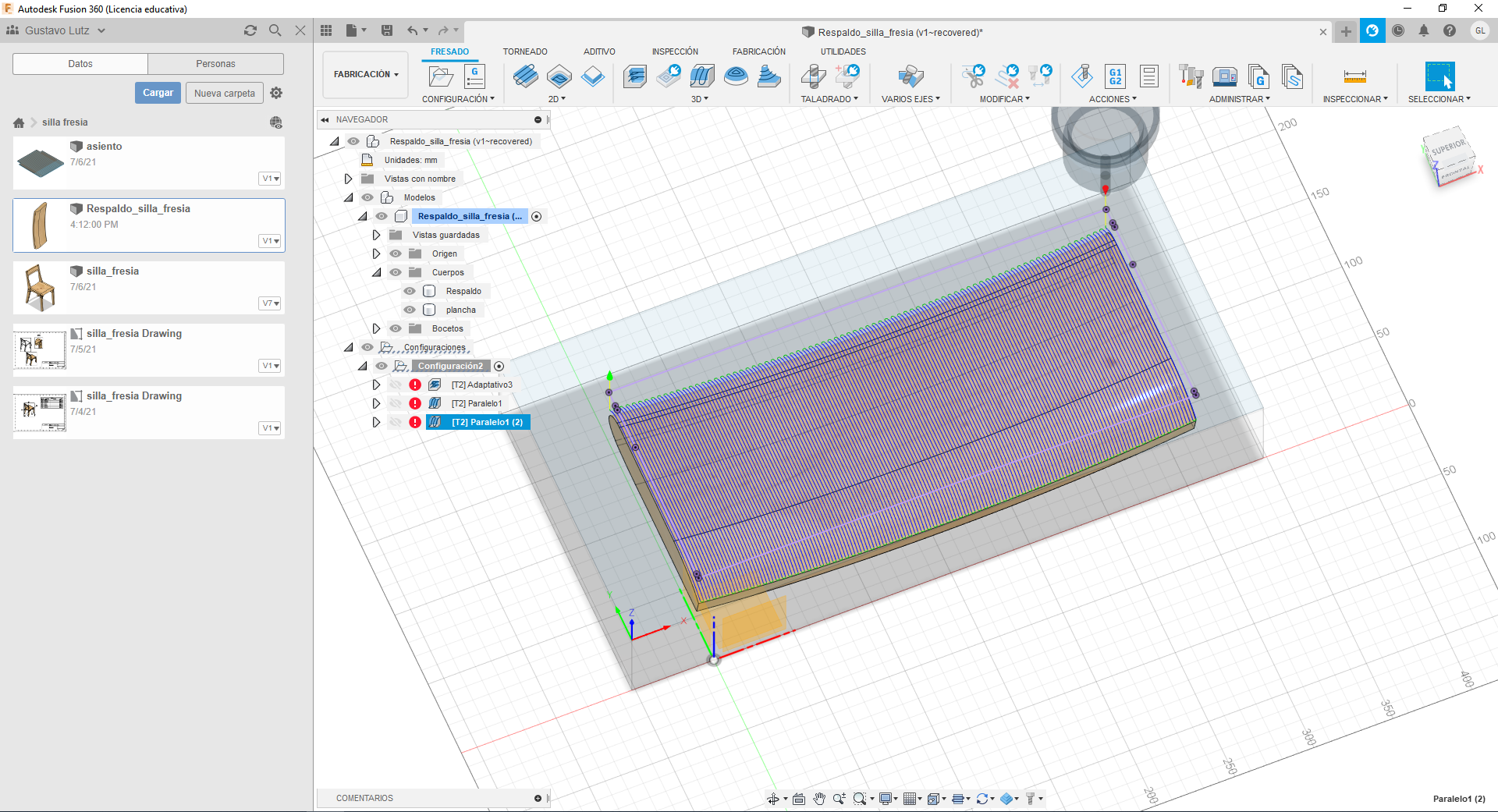This screenshot has width=1498, height=812.
Task: Expand the [T2] Adaptativo3 operation
Action: point(376,385)
